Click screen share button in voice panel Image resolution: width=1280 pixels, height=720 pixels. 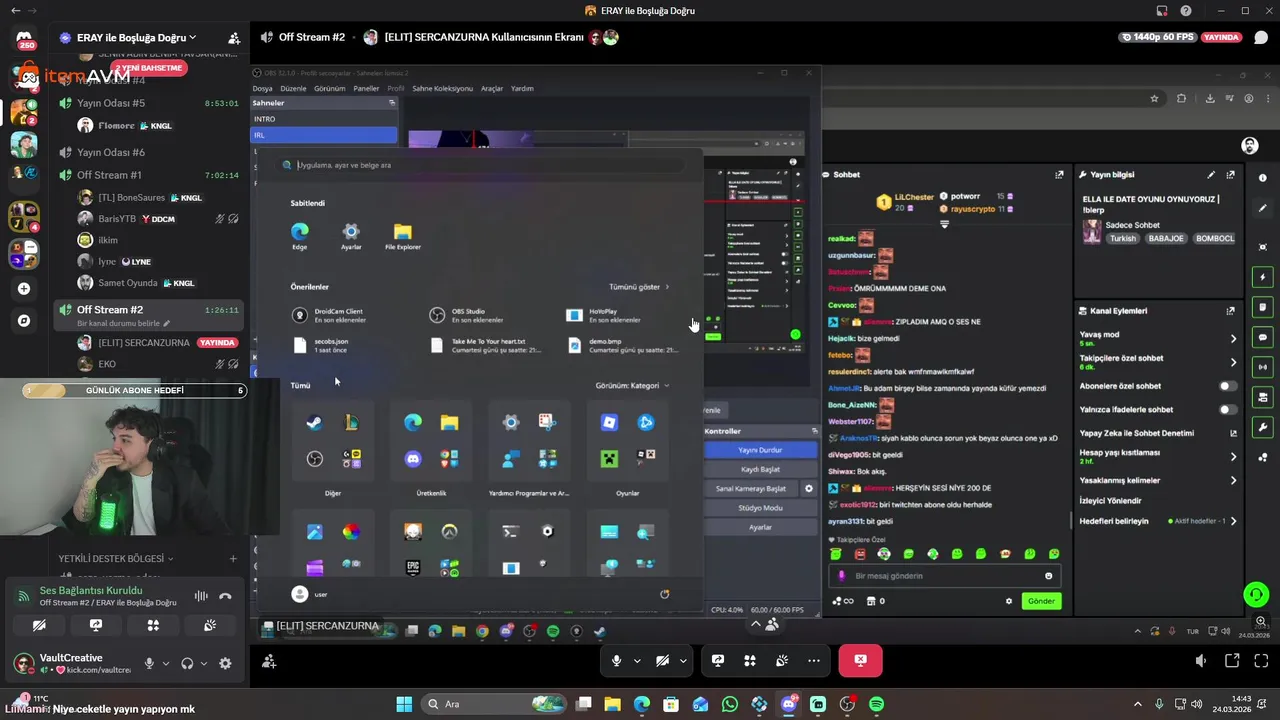96,625
